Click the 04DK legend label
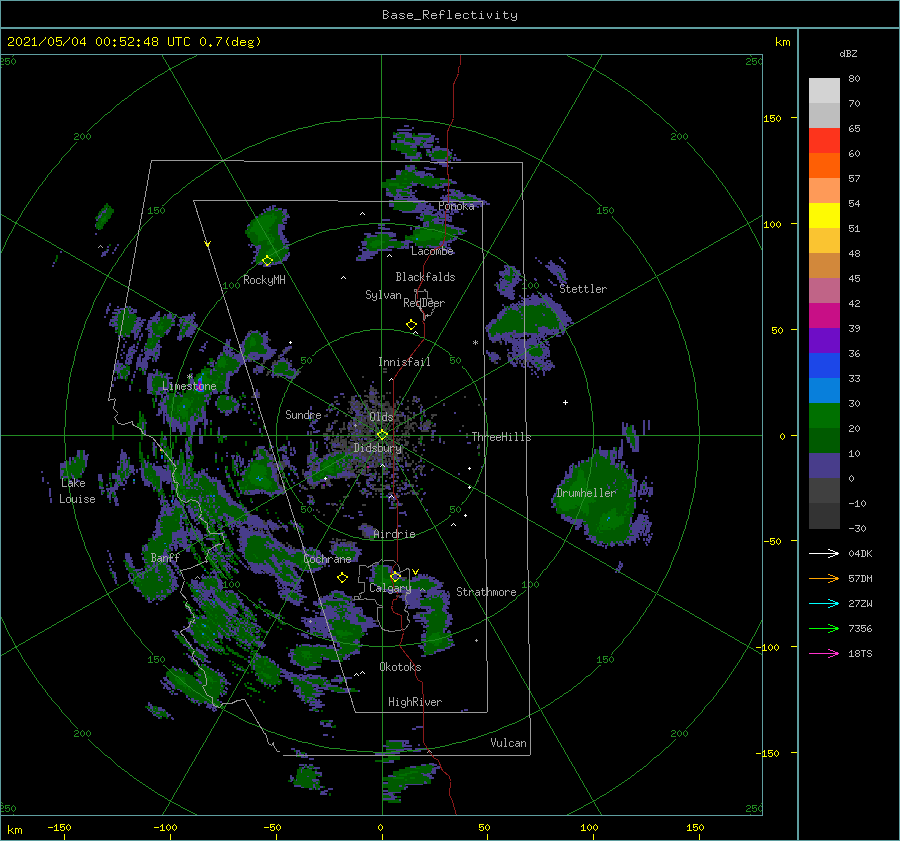Screen dimensions: 900x841 [x=860, y=554]
